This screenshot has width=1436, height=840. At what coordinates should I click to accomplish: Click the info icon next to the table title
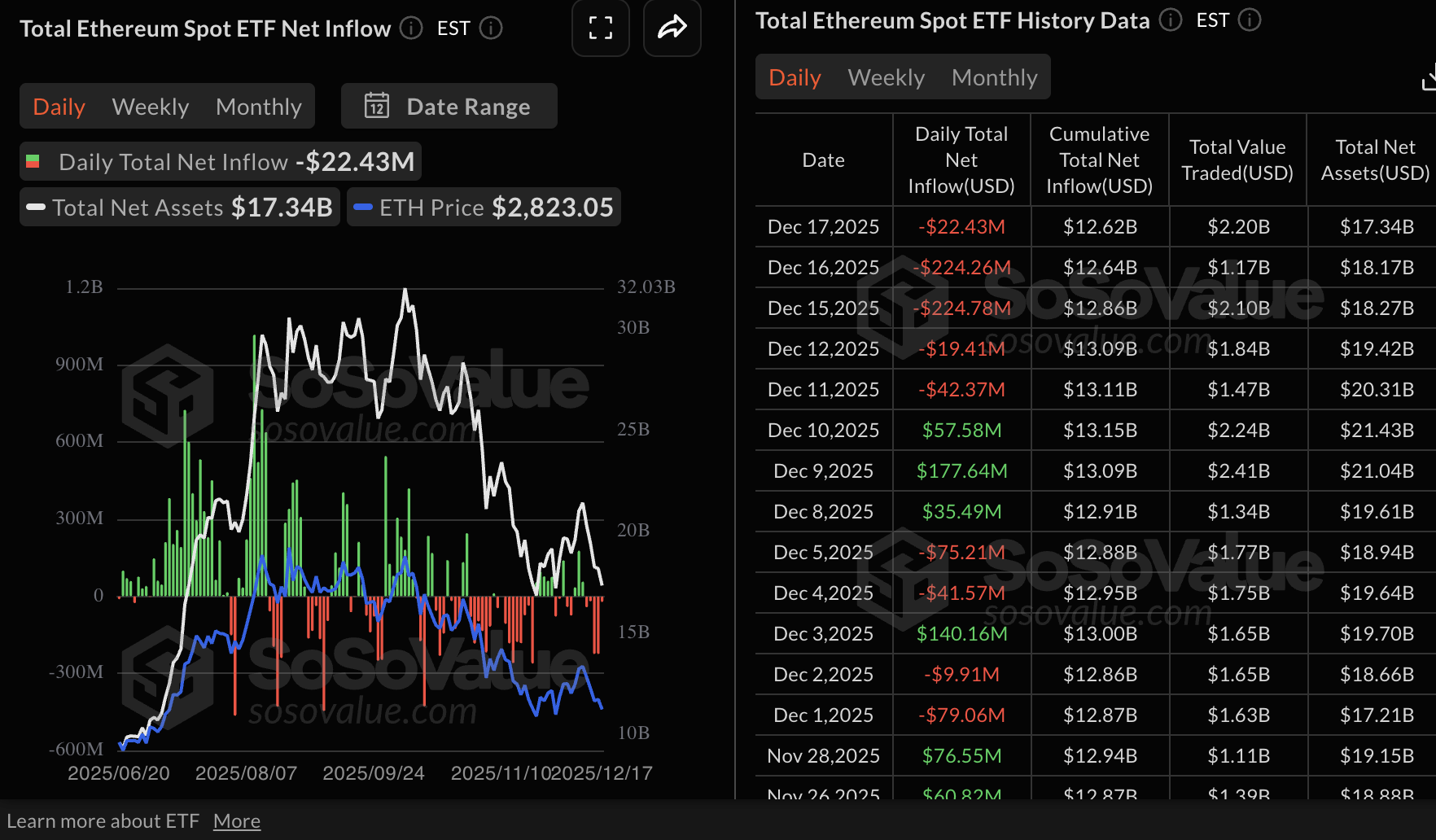click(x=1170, y=20)
